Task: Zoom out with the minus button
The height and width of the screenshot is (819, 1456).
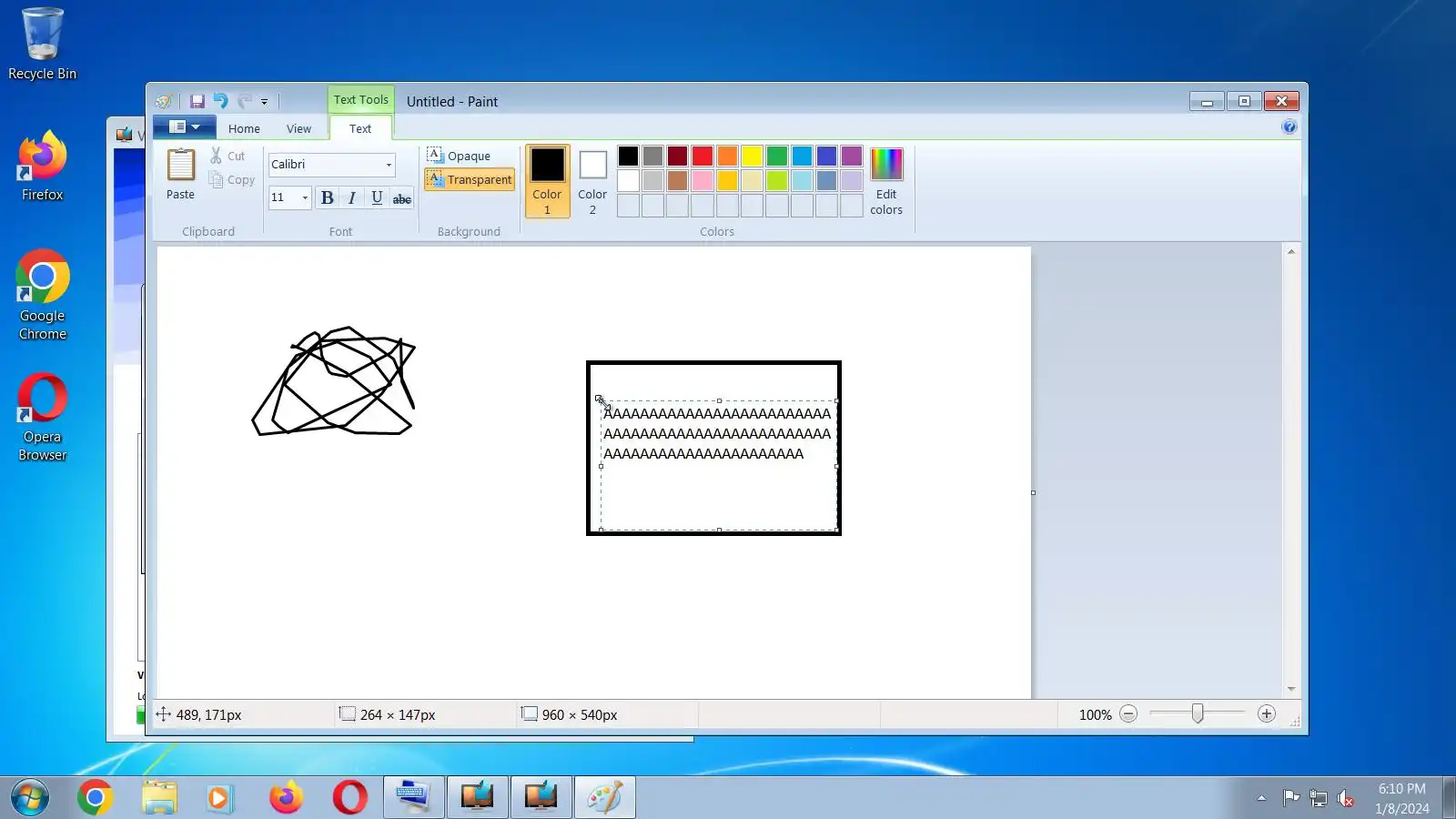Action: (x=1128, y=714)
